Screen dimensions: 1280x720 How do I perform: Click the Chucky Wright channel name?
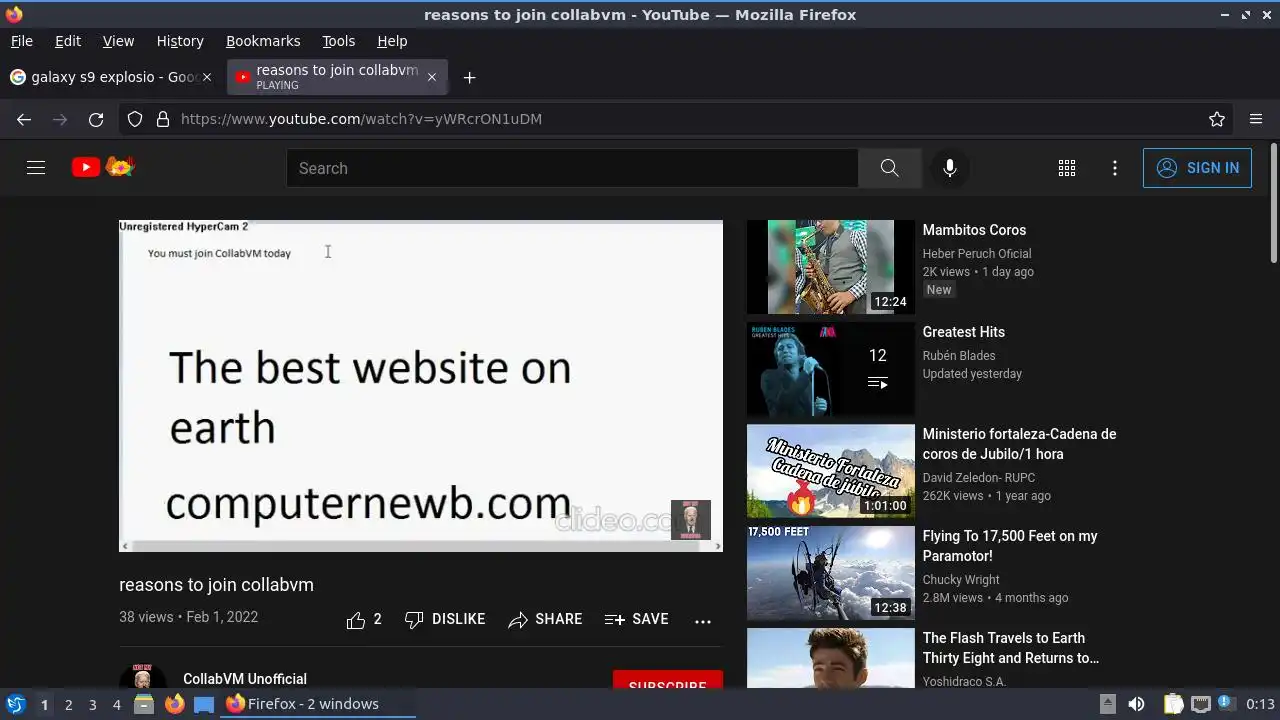[x=961, y=580]
